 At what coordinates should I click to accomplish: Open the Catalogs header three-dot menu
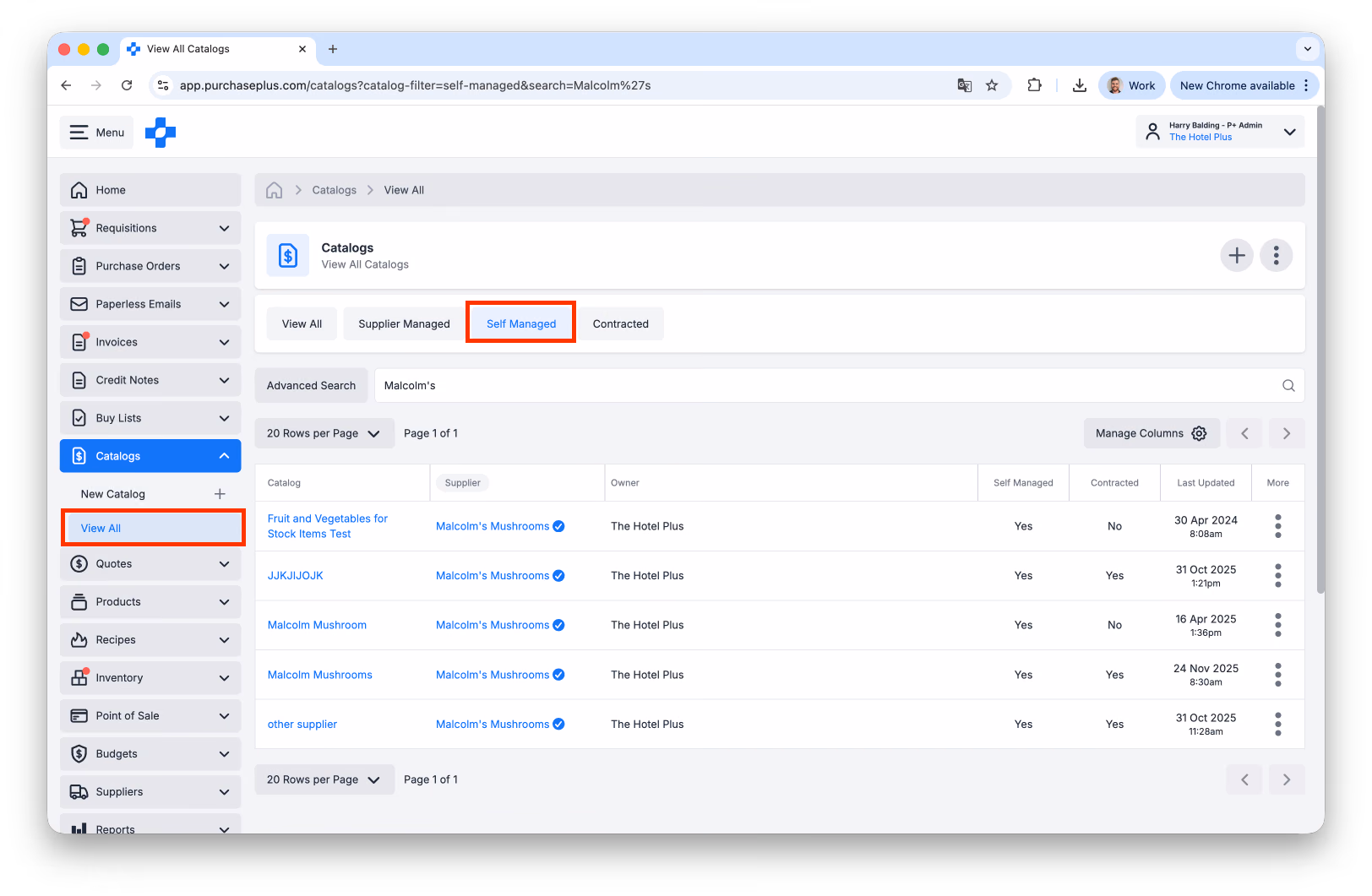pyautogui.click(x=1277, y=255)
